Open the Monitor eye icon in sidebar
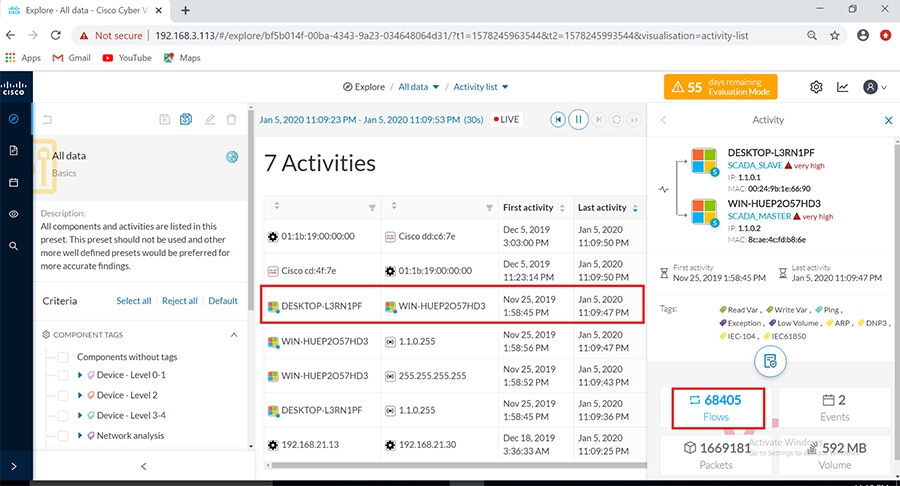 [x=14, y=214]
